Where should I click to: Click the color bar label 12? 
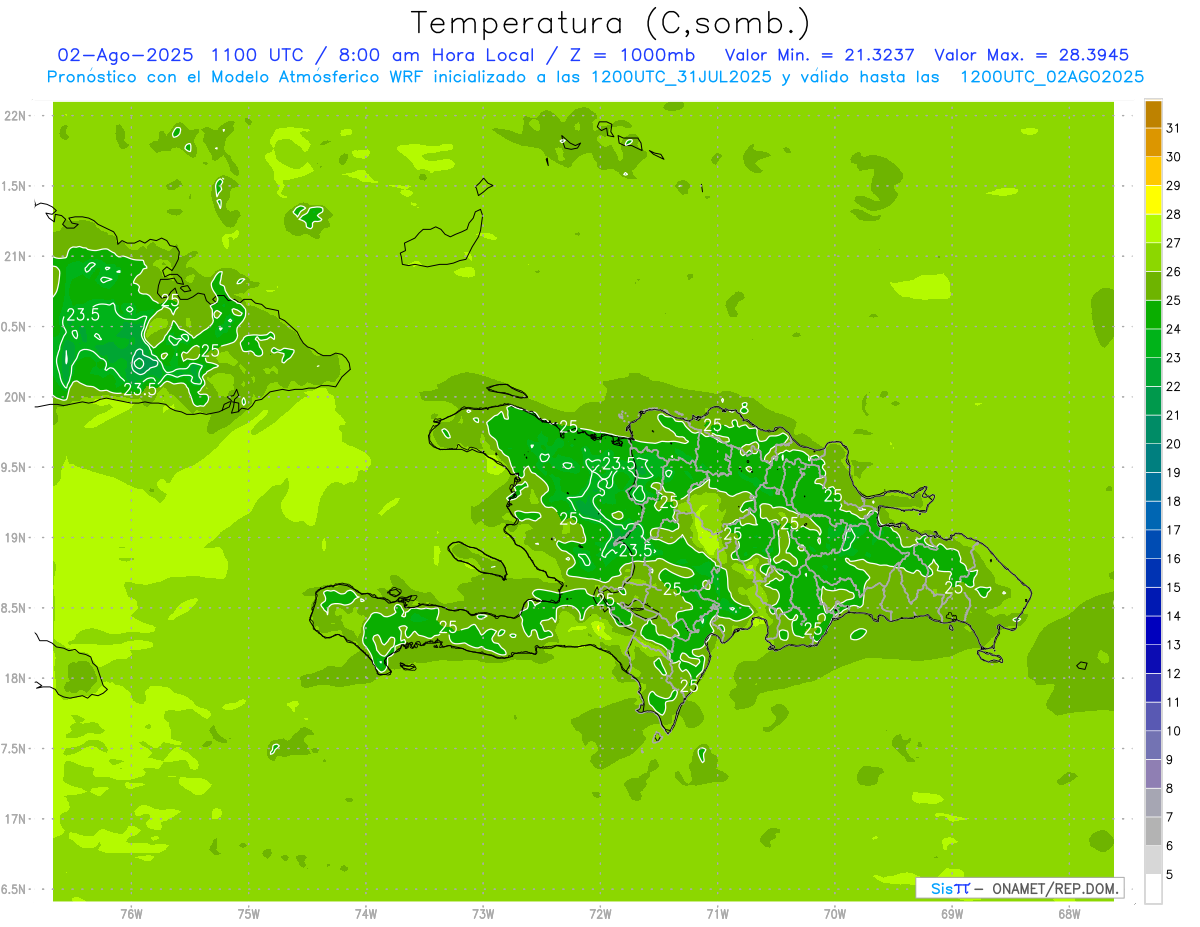pos(1174,674)
